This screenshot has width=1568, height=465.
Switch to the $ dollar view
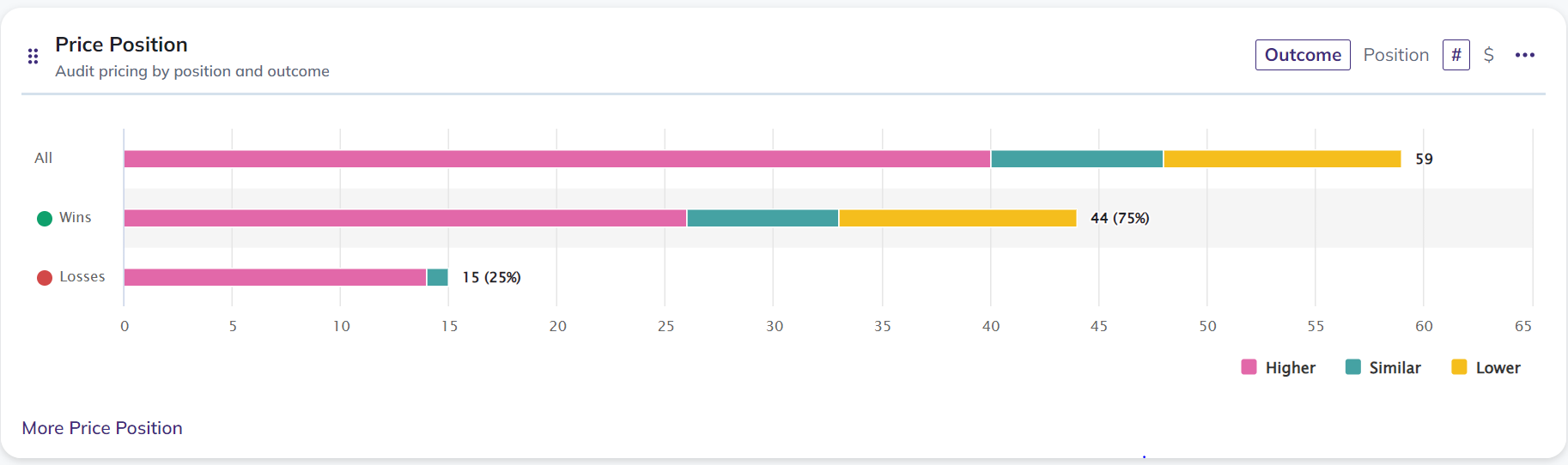pos(1489,55)
